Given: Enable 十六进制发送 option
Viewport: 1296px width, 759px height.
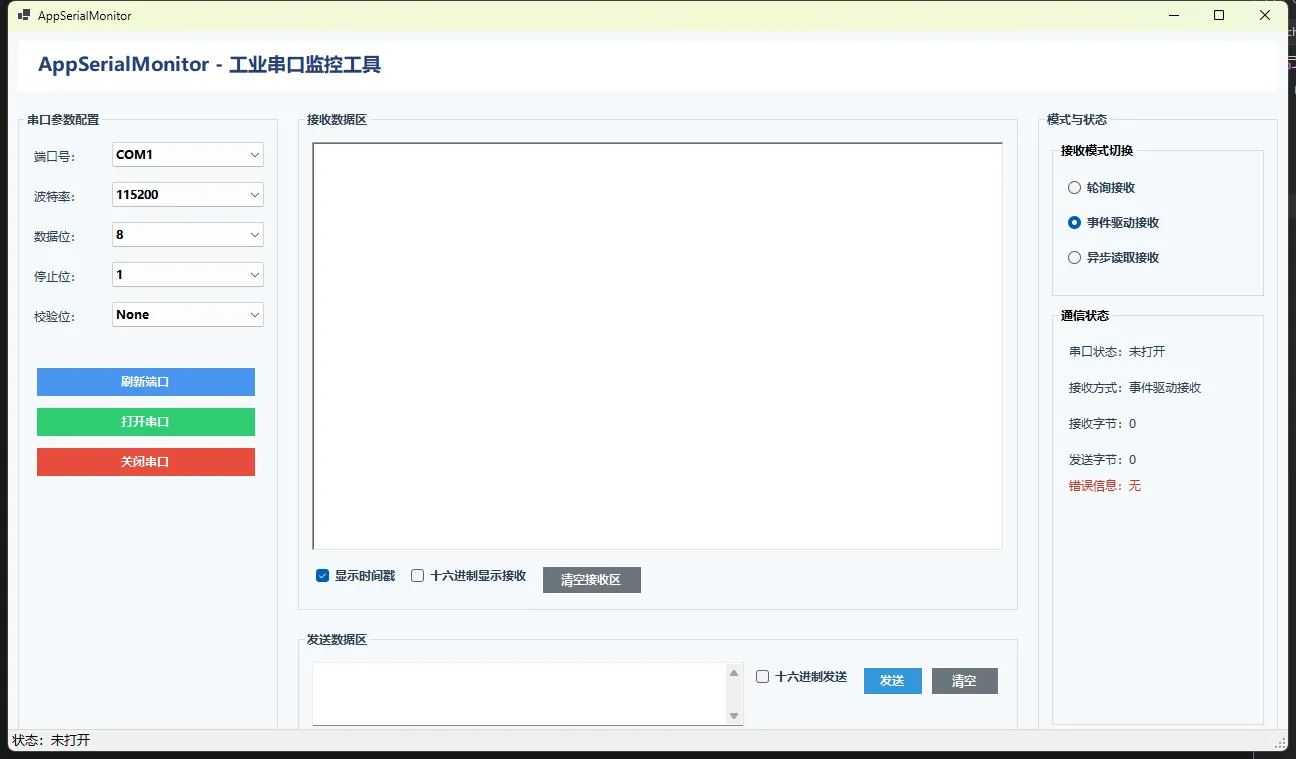Looking at the screenshot, I should pos(763,676).
